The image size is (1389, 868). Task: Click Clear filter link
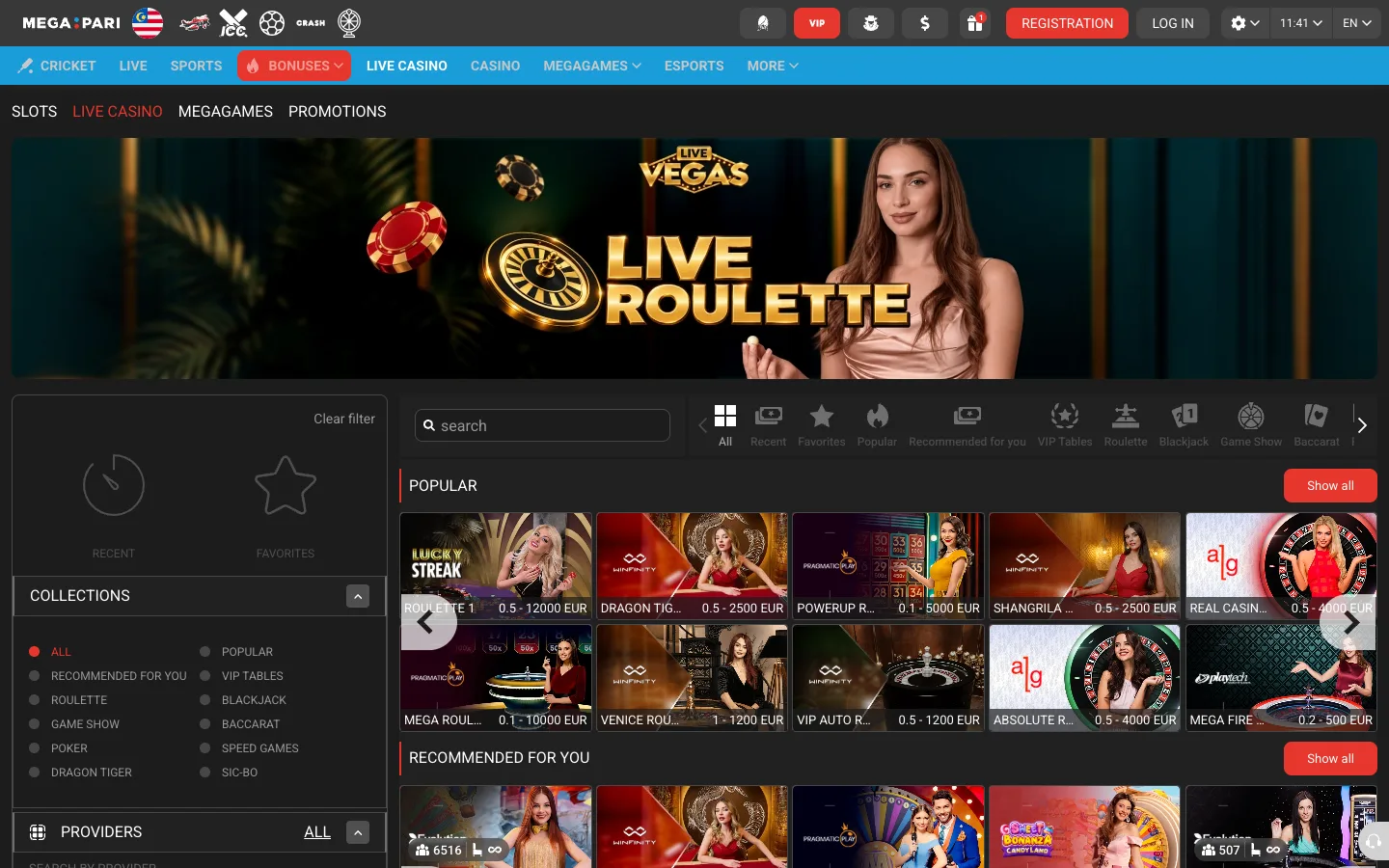click(344, 419)
